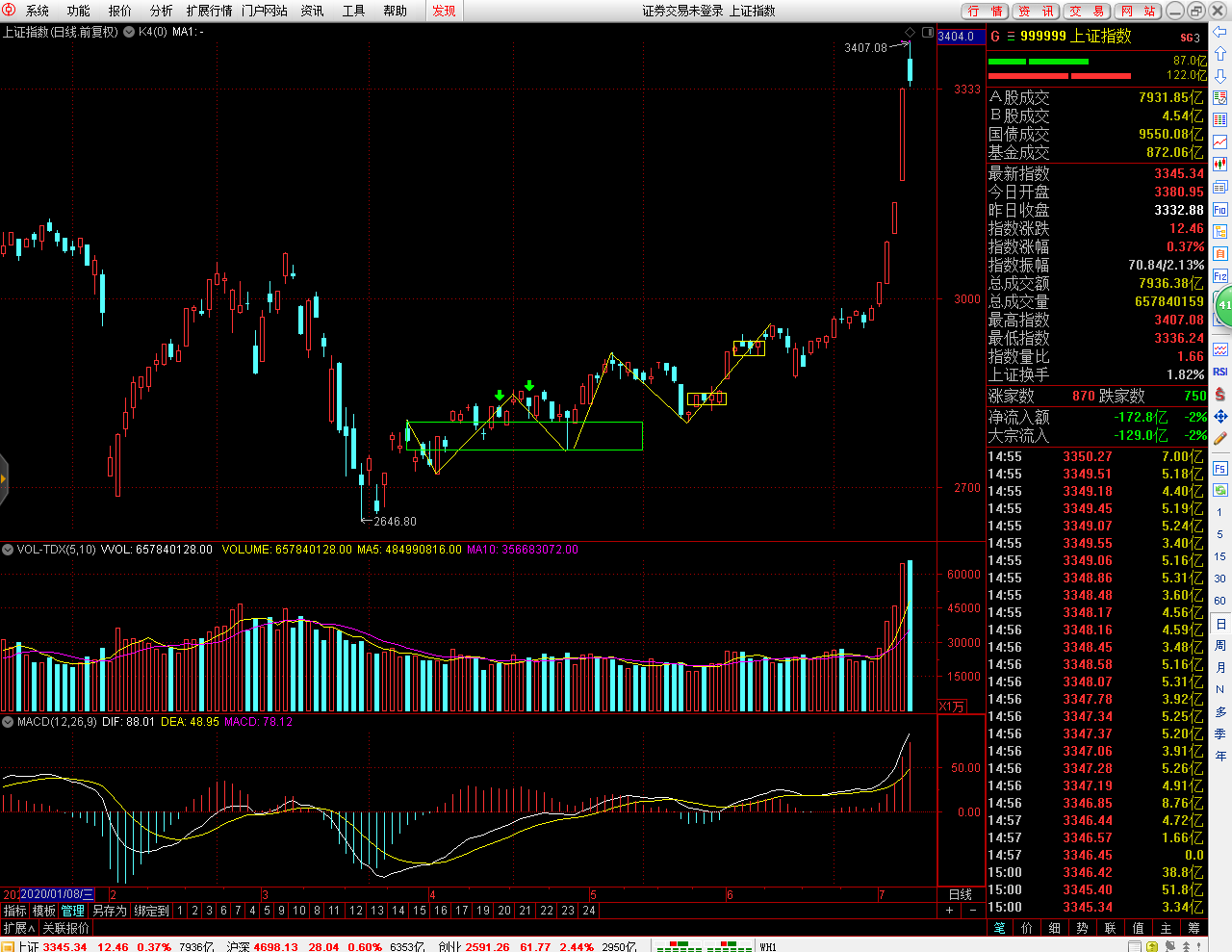Select the 势 tab under the tick list
Viewport: 1232px width, 952px height.
point(1082,928)
